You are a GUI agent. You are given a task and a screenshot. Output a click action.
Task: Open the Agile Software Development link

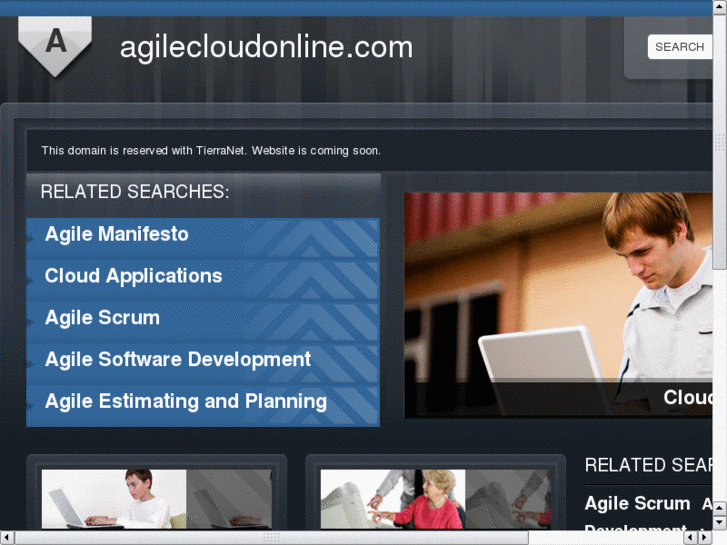tap(178, 359)
